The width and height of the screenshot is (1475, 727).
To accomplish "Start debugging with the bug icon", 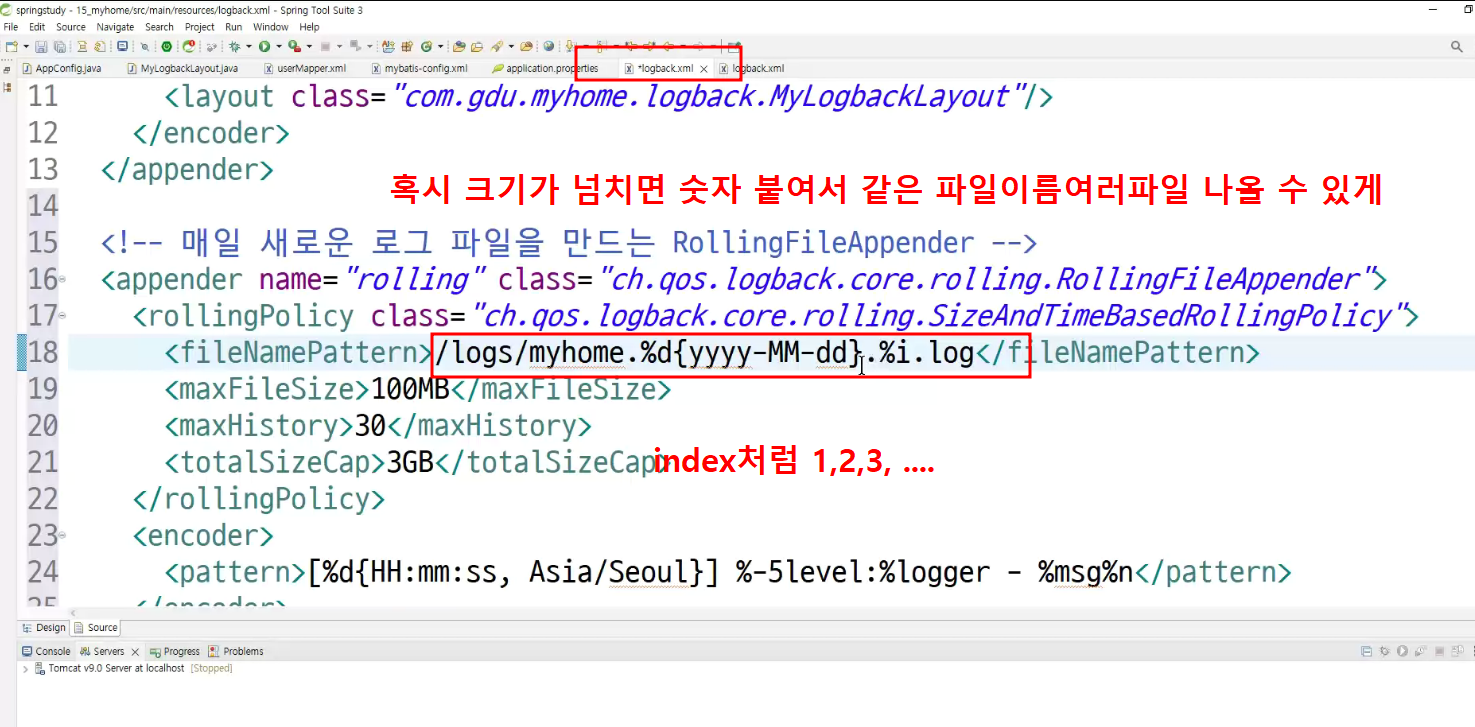I will pos(234,46).
